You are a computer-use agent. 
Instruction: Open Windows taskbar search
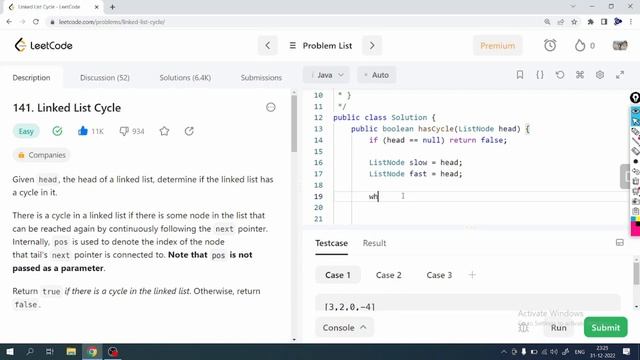30,351
